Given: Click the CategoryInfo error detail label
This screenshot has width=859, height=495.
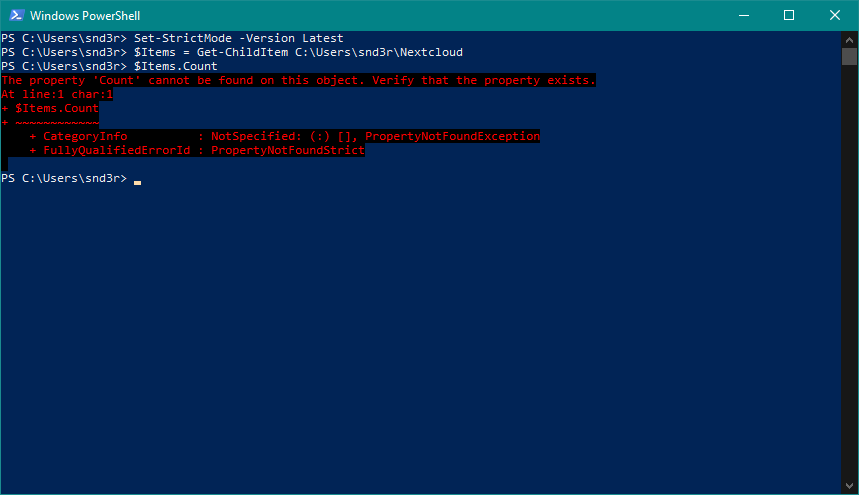Looking at the screenshot, I should pos(85,136).
